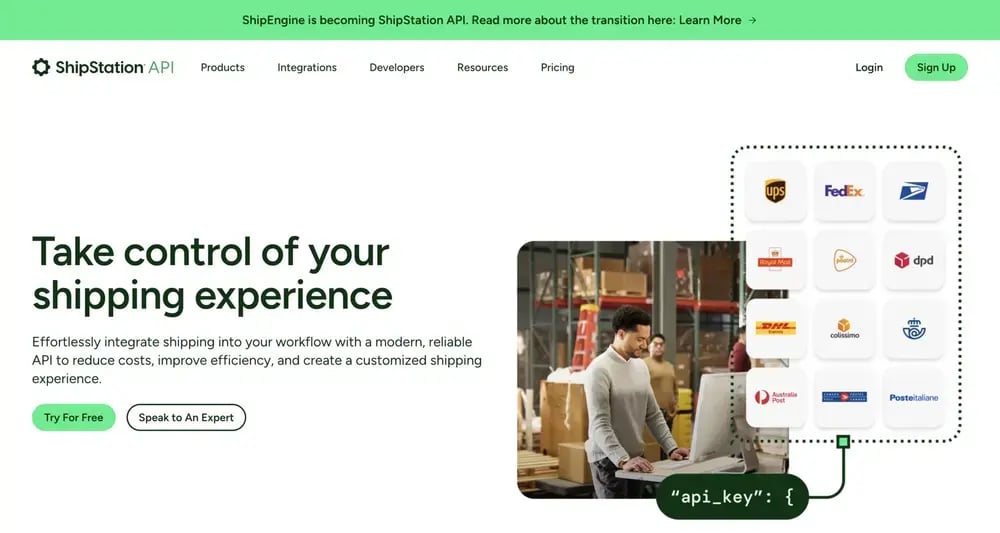Select the Australia Post logo tile
1000x533 pixels.
(775, 397)
